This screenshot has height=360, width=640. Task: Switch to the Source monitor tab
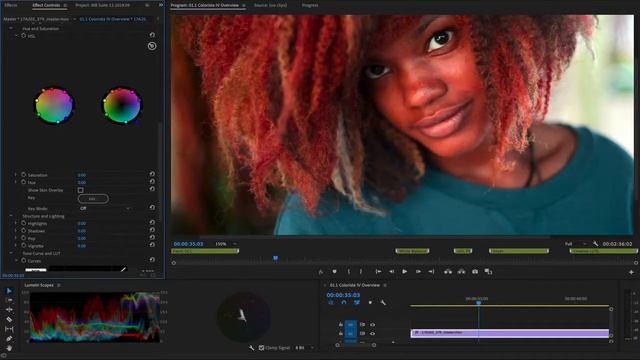point(270,5)
